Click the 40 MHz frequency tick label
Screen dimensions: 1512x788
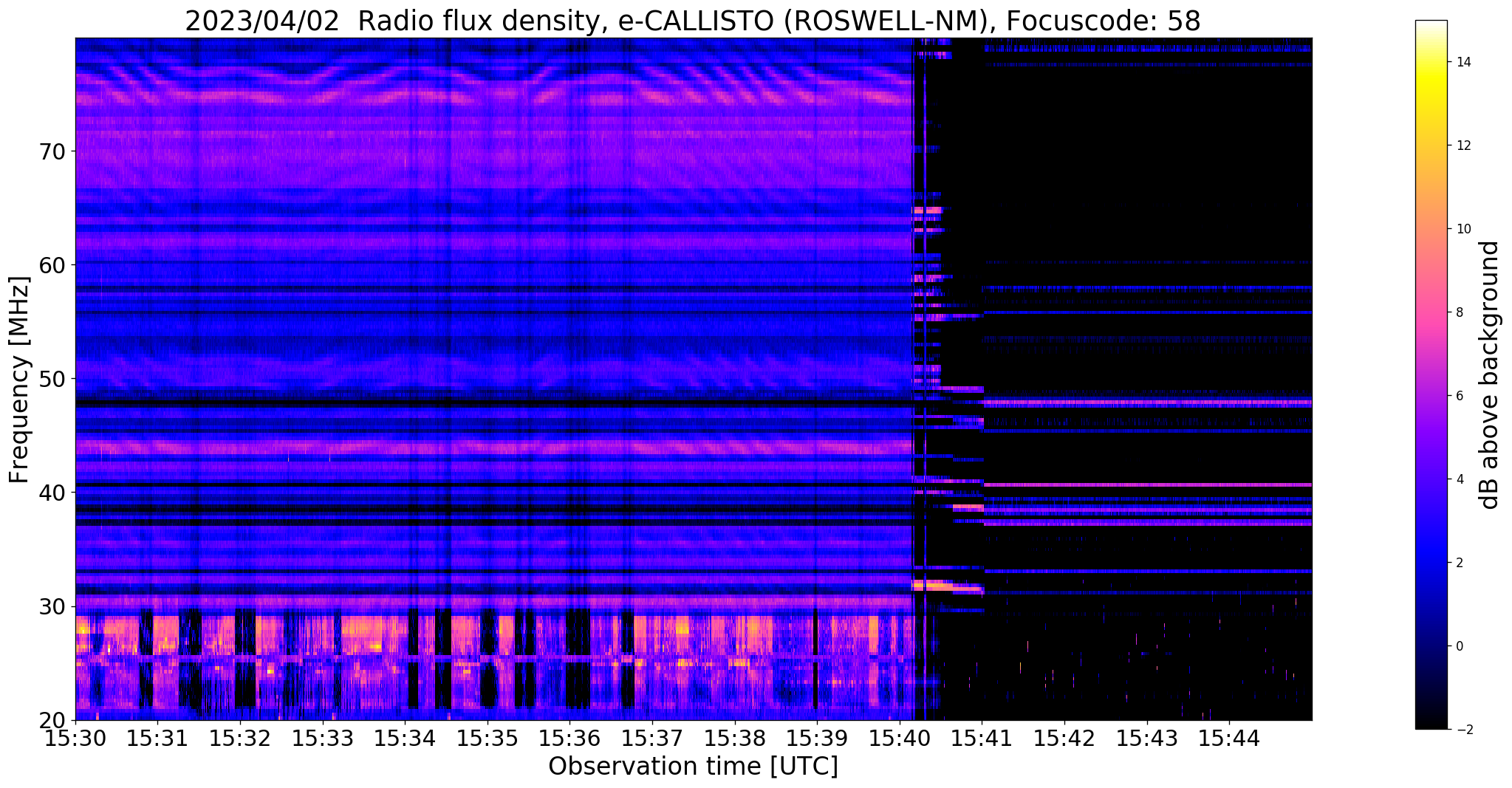(x=51, y=493)
